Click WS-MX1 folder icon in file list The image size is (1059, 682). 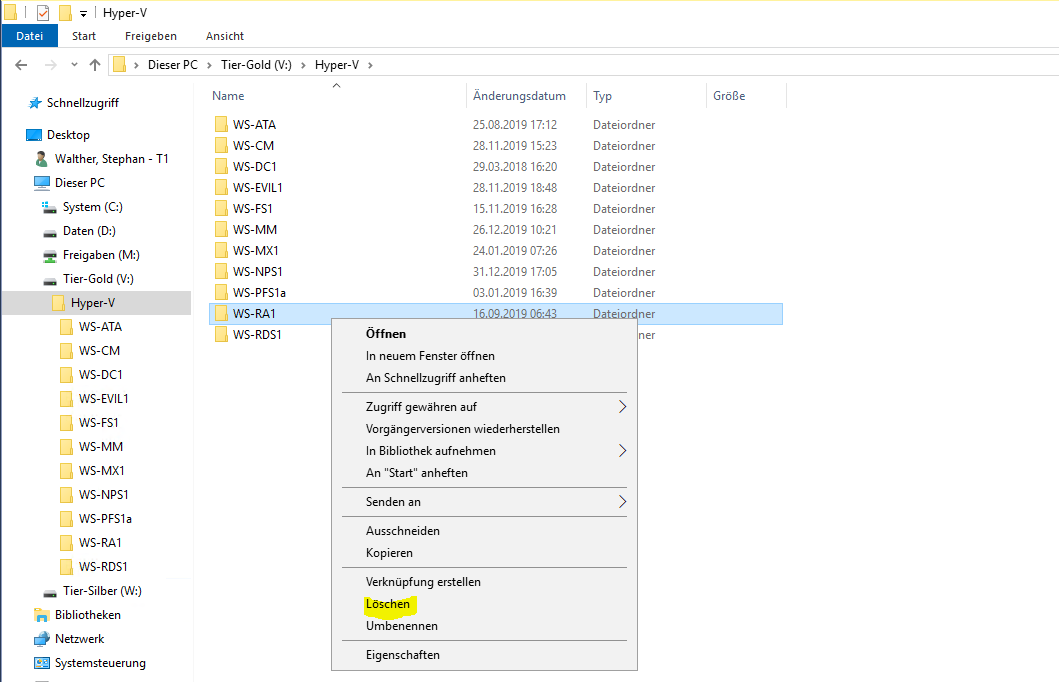221,250
